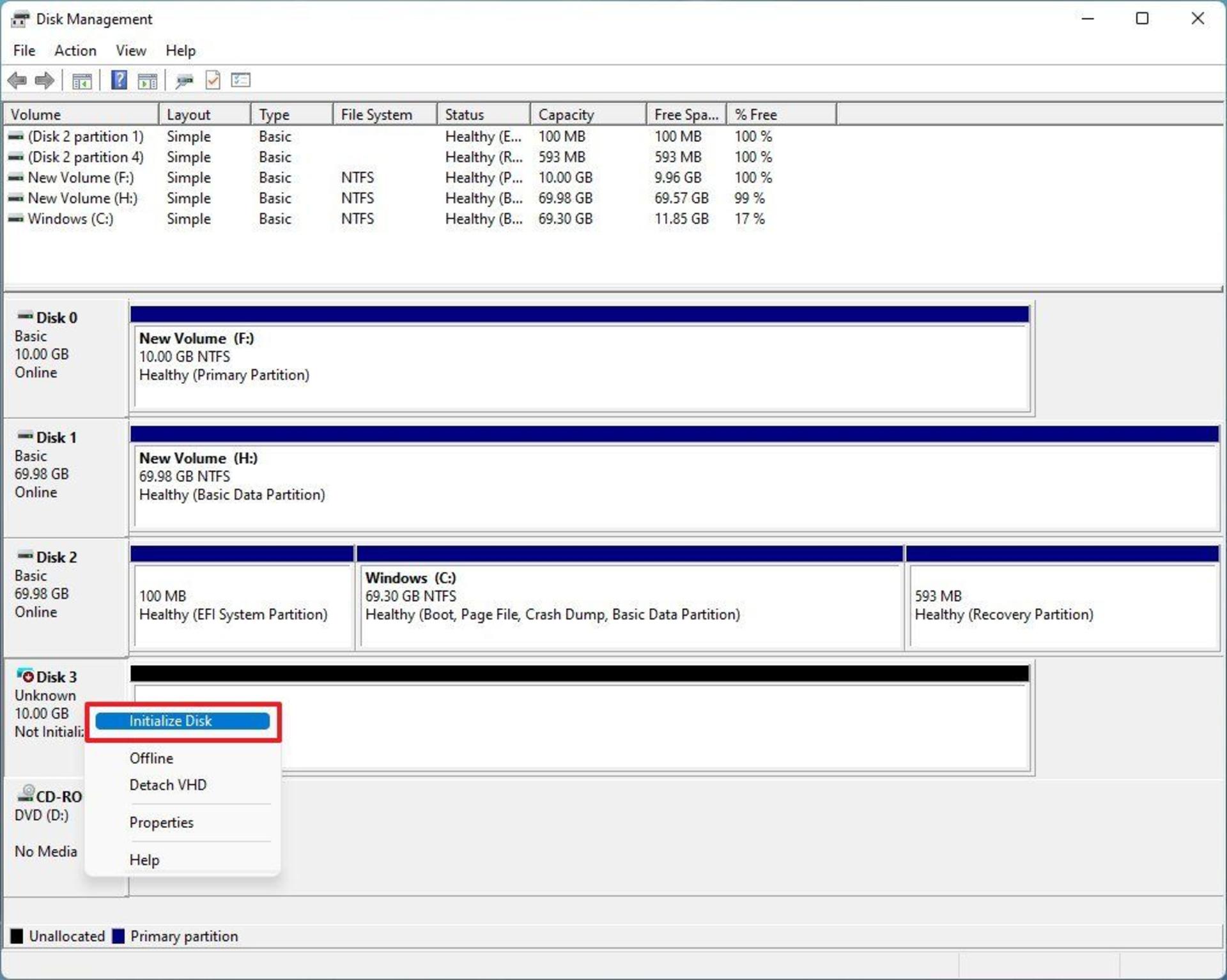Click the Back arrow toolbar icon

click(x=17, y=80)
